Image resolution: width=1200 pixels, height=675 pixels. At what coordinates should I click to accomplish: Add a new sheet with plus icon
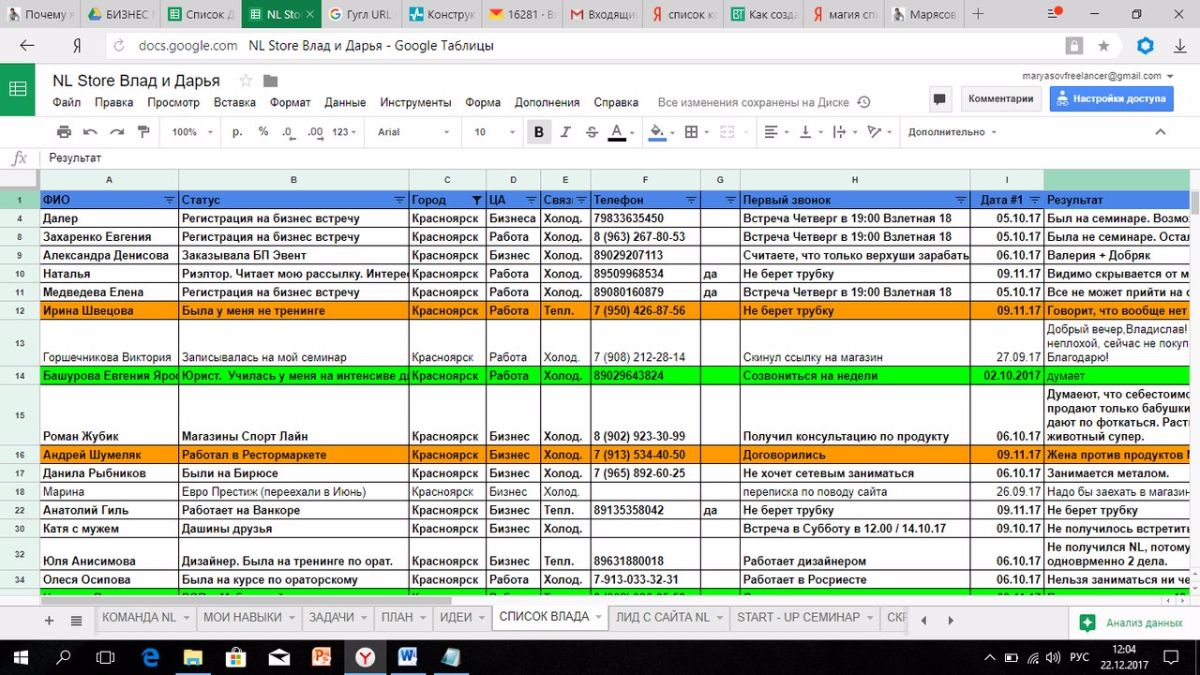point(49,620)
